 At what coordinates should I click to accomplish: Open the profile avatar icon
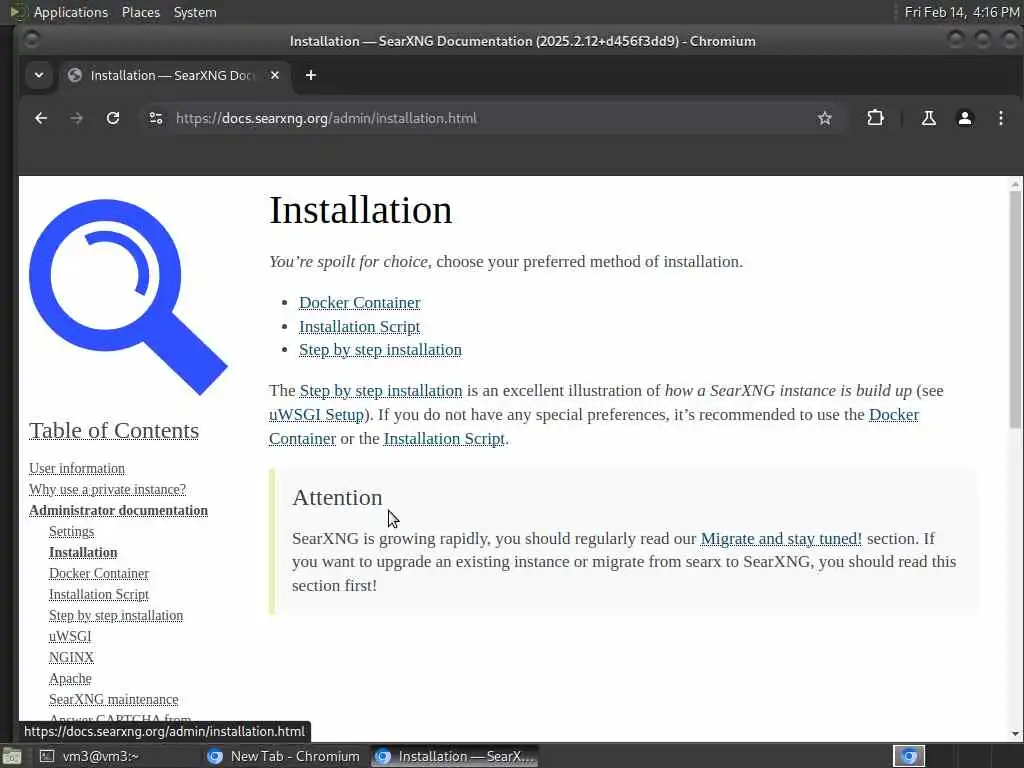click(x=965, y=118)
